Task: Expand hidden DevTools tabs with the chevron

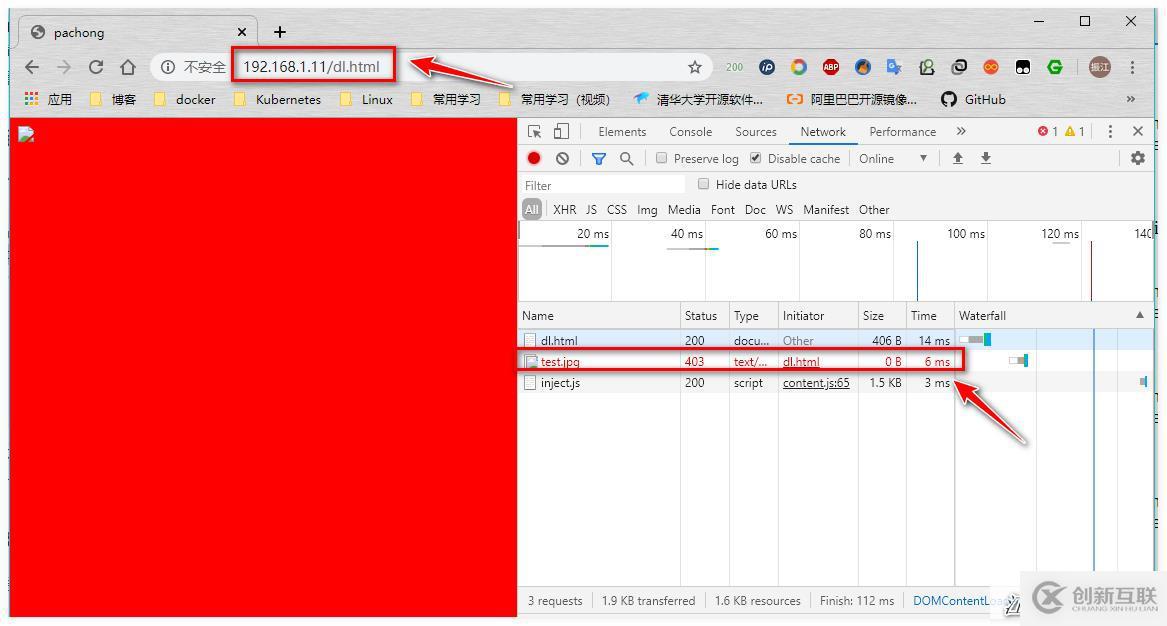Action: point(961,132)
